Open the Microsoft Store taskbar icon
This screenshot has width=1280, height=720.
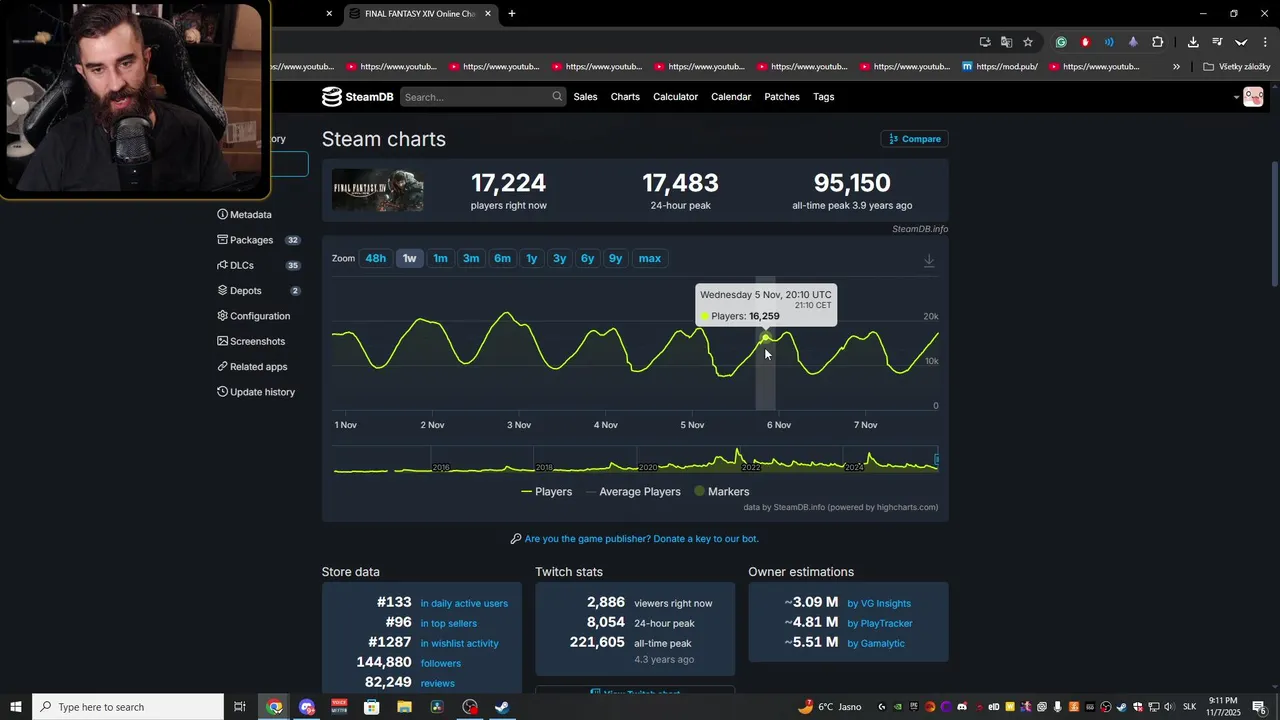click(372, 707)
